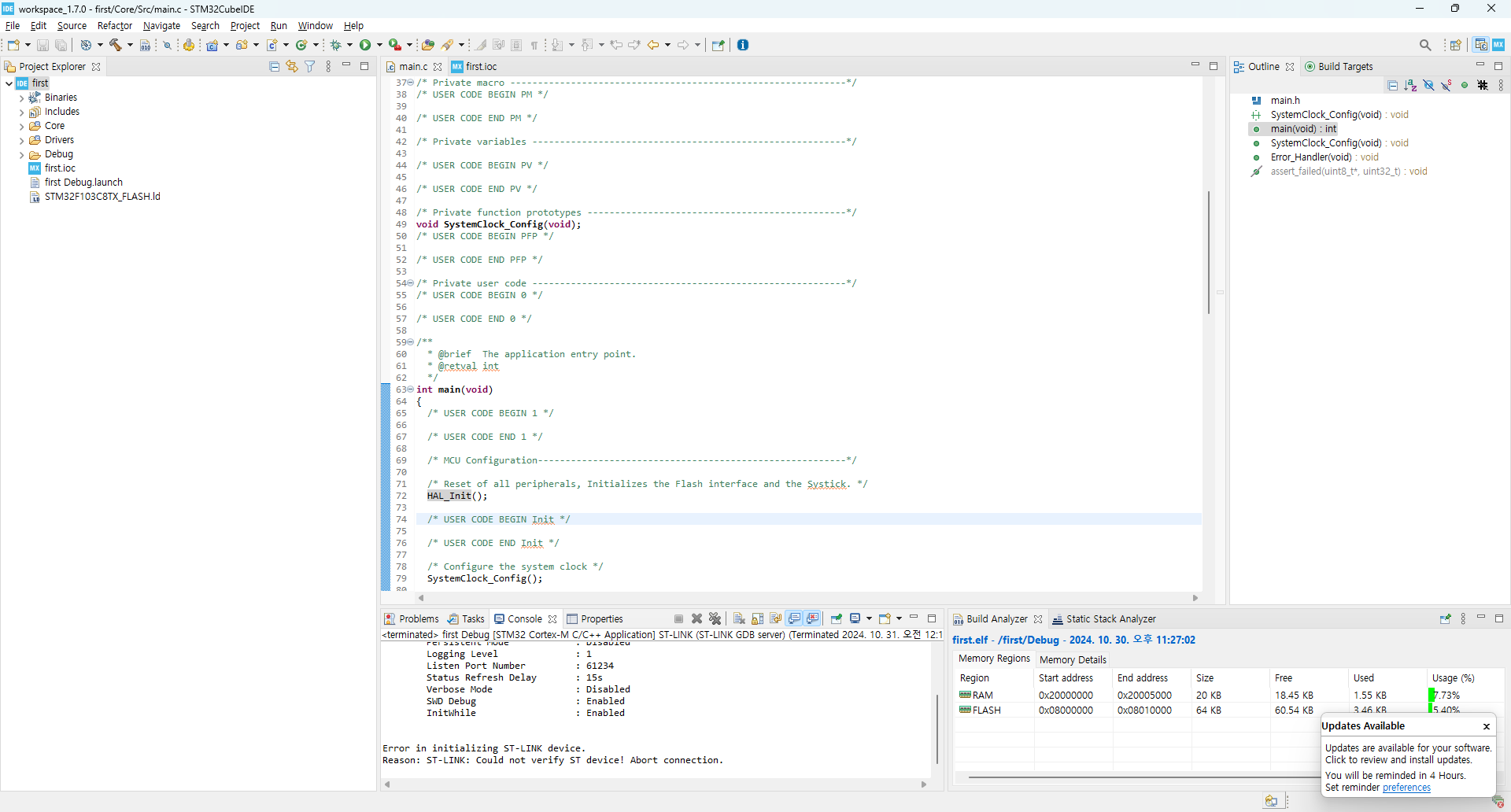Open the Search magnifier icon in toolbar

tap(1425, 45)
